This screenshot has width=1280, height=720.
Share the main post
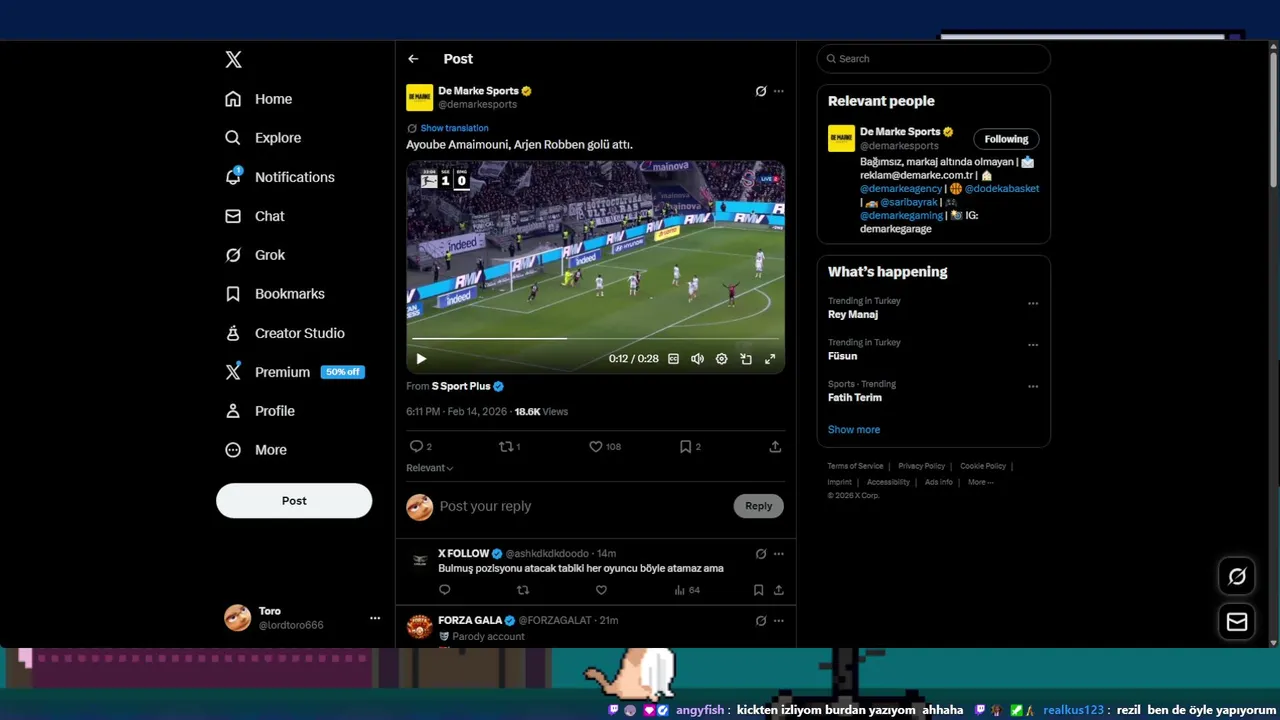pyautogui.click(x=775, y=447)
